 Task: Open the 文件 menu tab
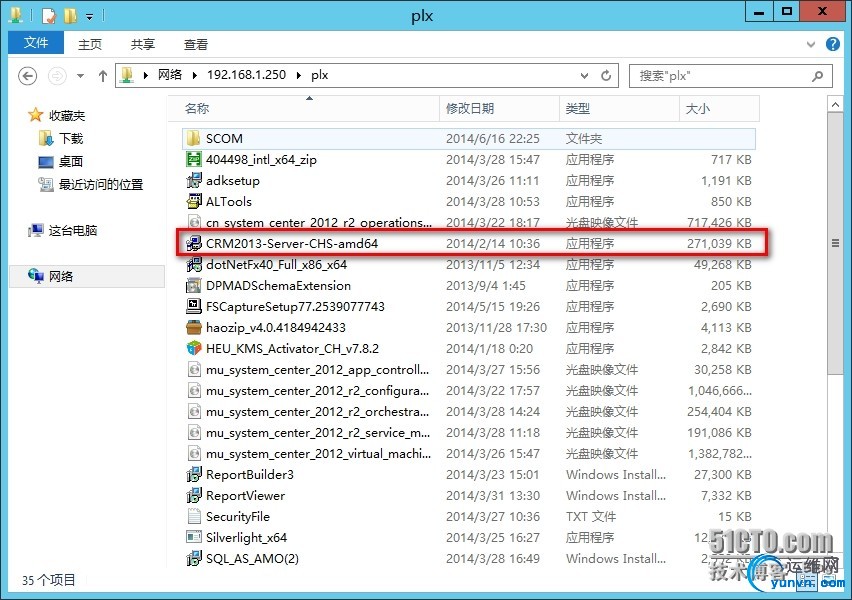pos(36,43)
